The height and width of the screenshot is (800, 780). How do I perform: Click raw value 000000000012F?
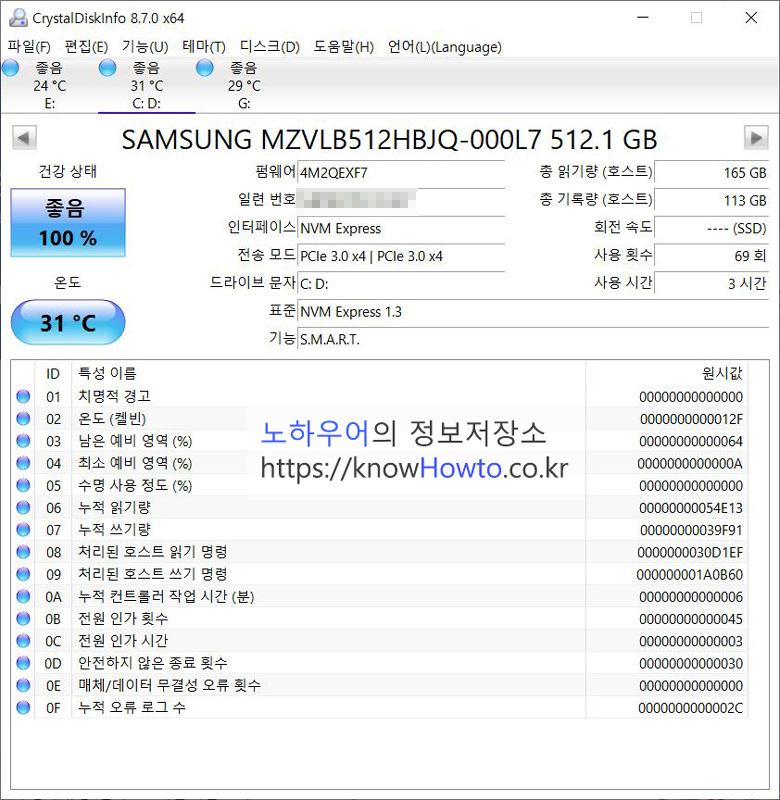691,419
